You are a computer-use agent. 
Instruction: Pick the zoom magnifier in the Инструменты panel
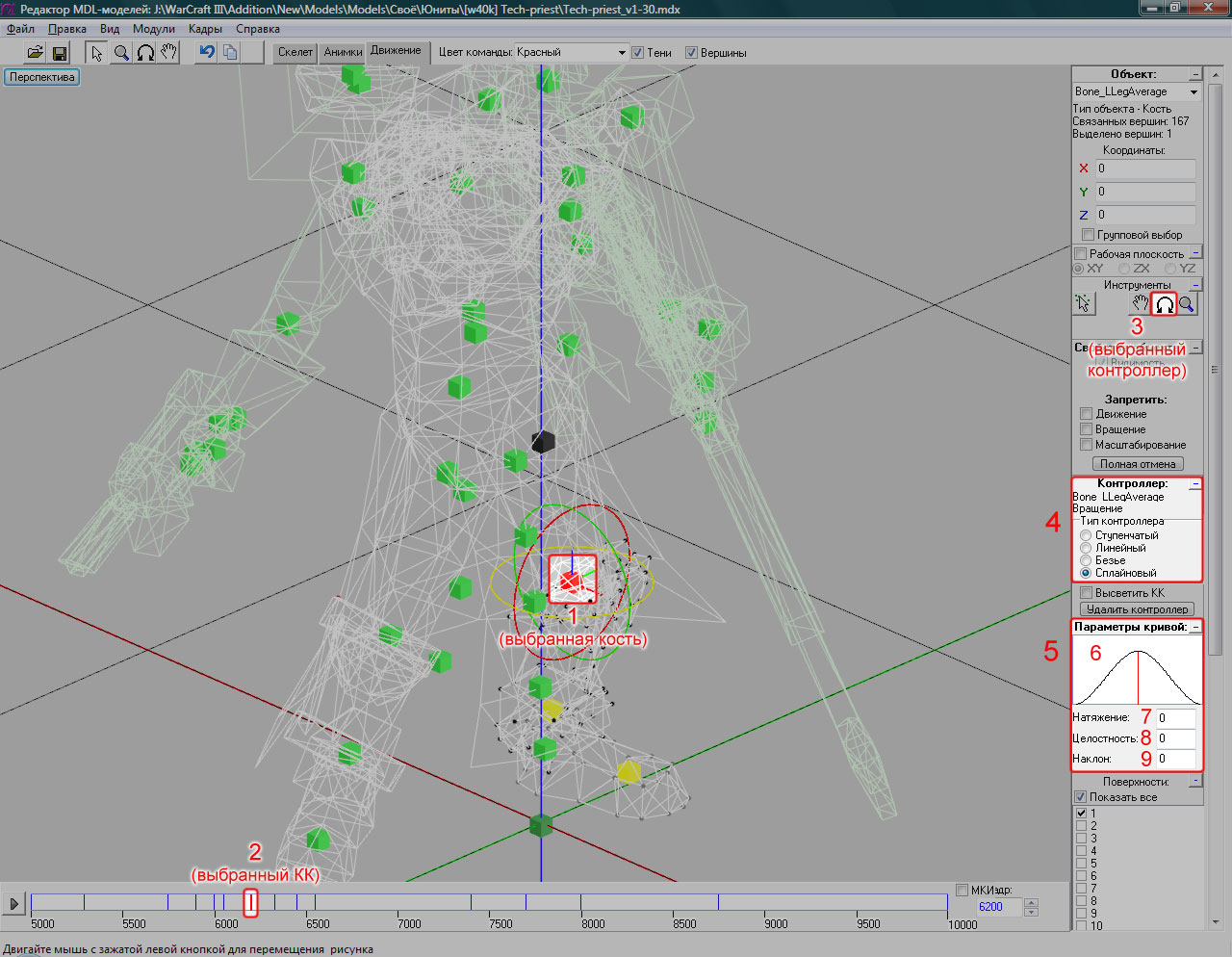click(x=1187, y=304)
